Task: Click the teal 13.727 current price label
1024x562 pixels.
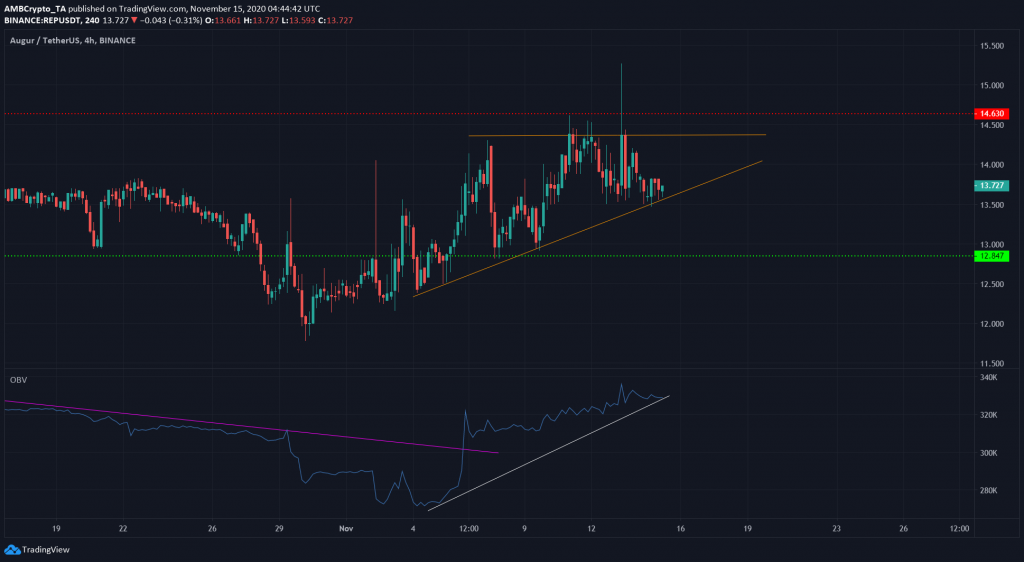Action: (992, 185)
